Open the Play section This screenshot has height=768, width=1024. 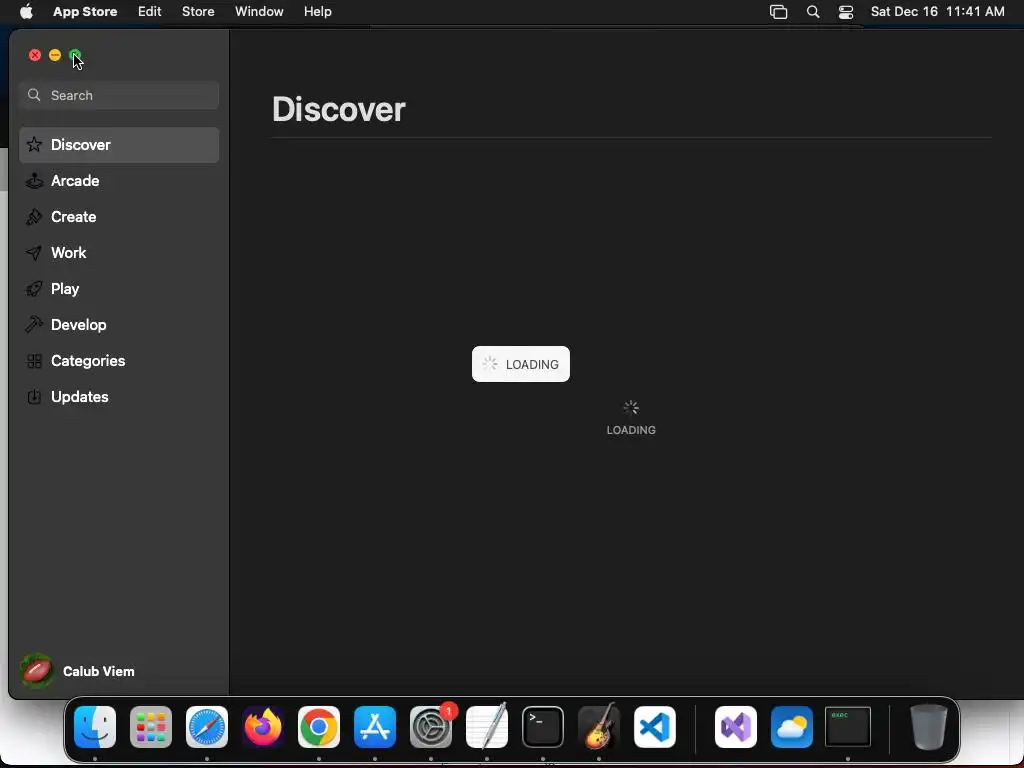coord(119,289)
